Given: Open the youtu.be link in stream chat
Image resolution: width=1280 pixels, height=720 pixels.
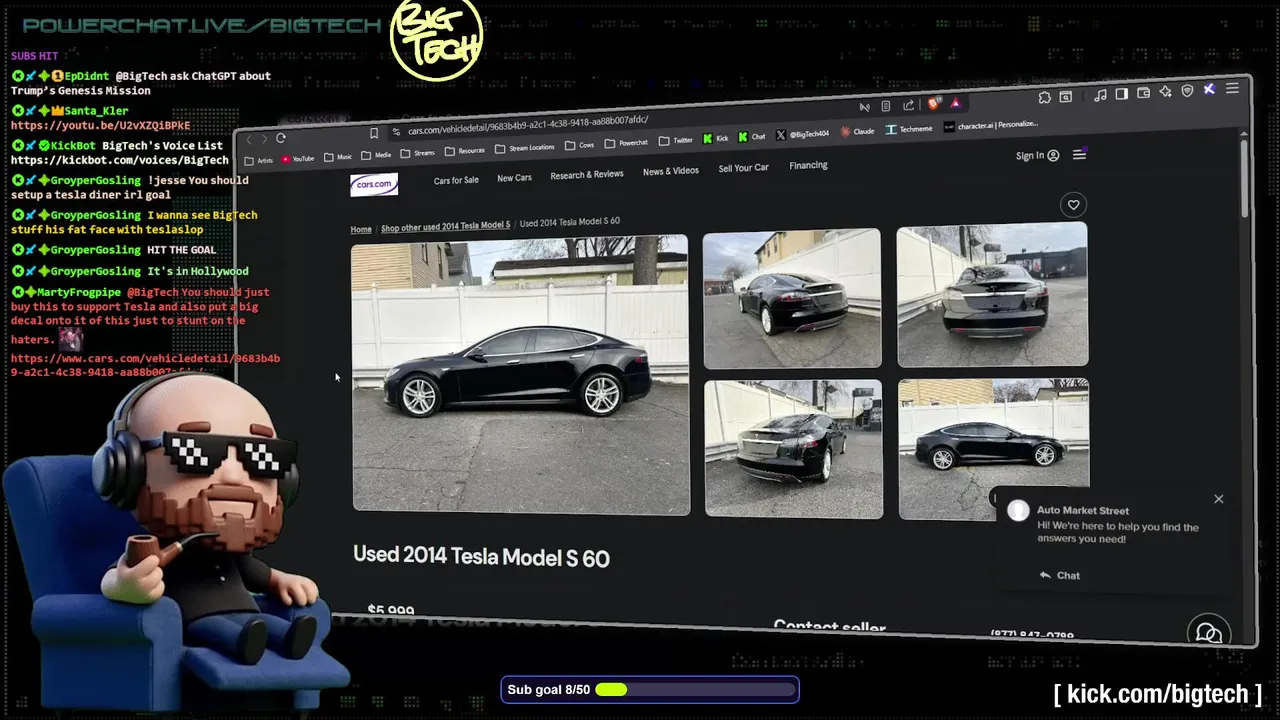Looking at the screenshot, I should 100,126.
